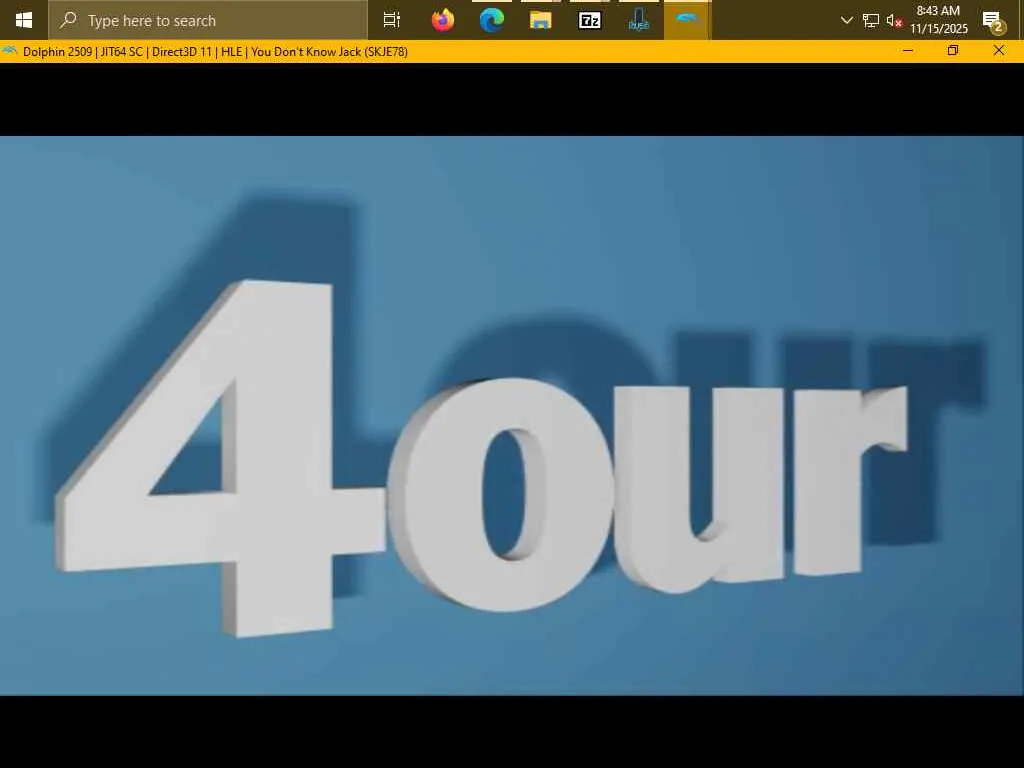Open the blue joystick app in the taskbar
The height and width of the screenshot is (768, 1024).
tap(639, 20)
